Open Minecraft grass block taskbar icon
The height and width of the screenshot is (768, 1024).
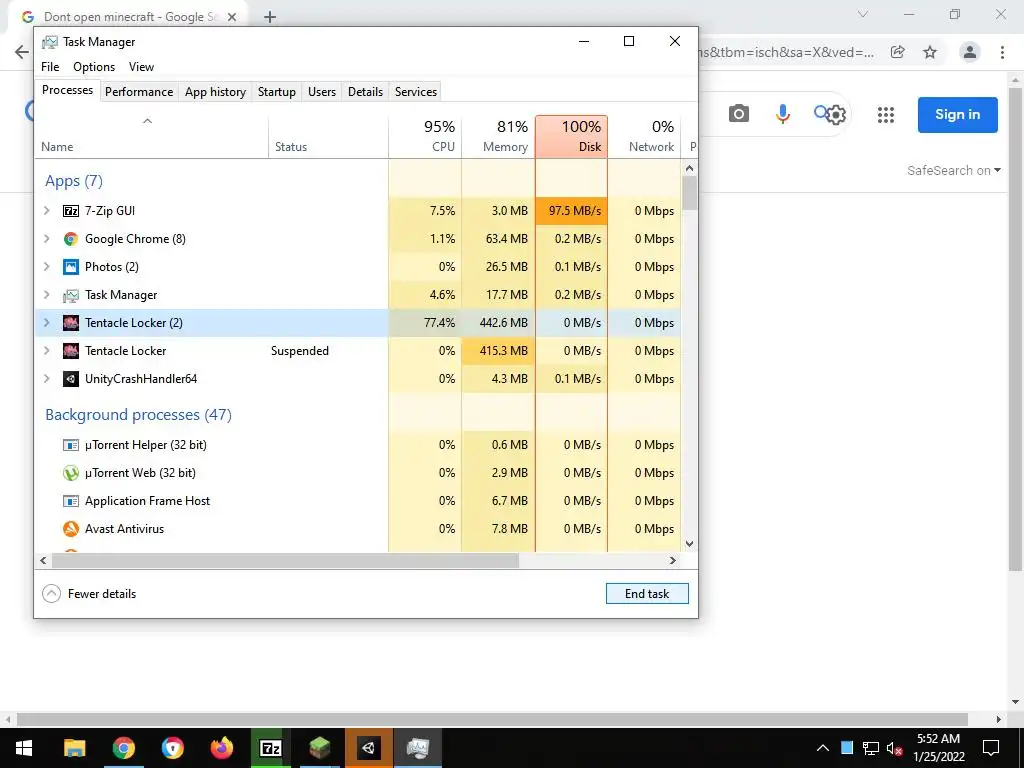pos(319,748)
